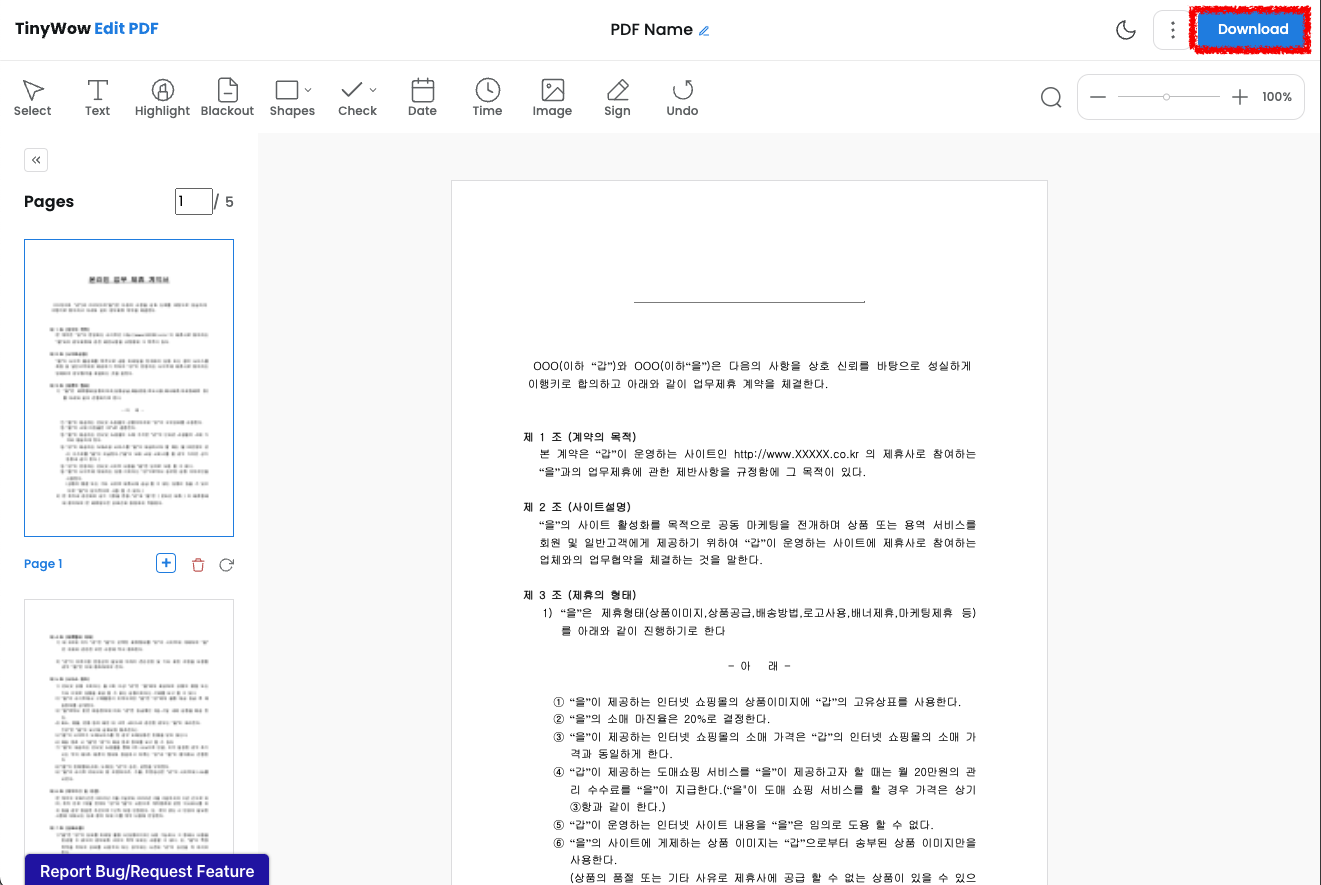
Task: Switch to the Select tool
Action: click(x=32, y=97)
